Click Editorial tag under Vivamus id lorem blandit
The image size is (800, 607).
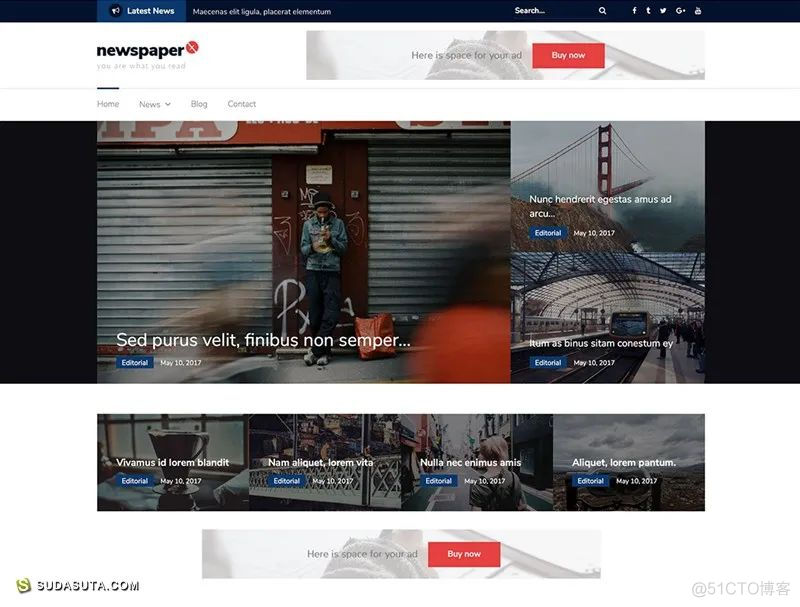click(135, 481)
